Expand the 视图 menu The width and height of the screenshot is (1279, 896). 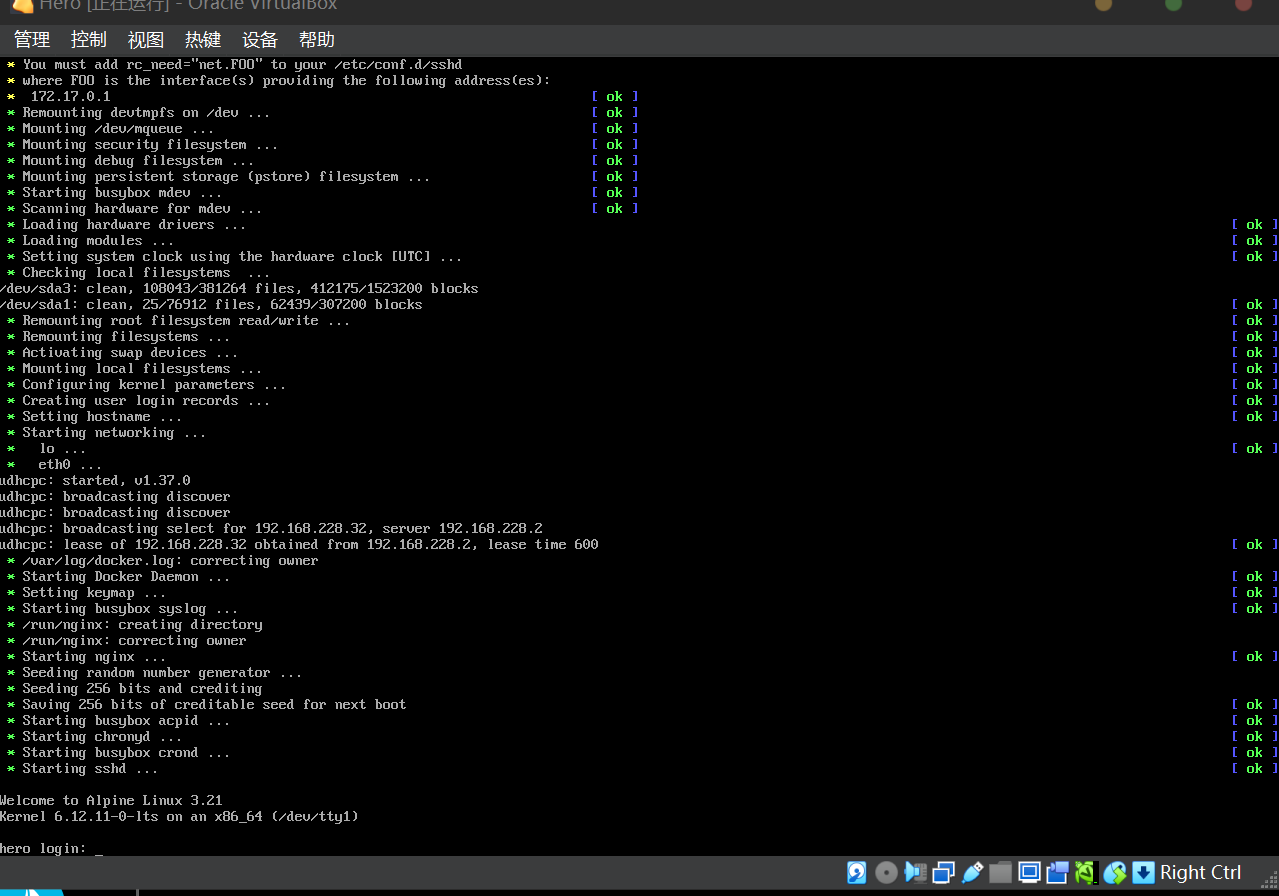tap(146, 40)
